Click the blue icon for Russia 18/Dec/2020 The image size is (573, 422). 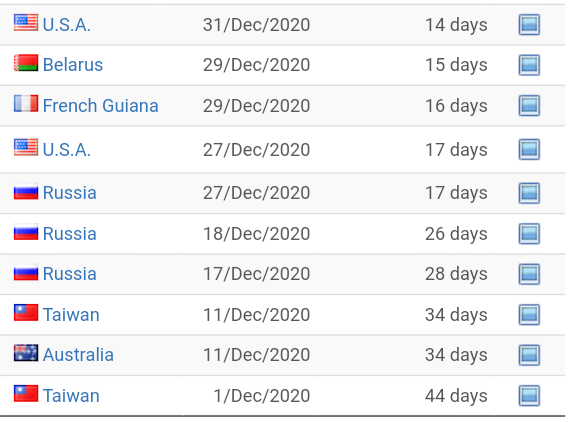[x=529, y=233]
